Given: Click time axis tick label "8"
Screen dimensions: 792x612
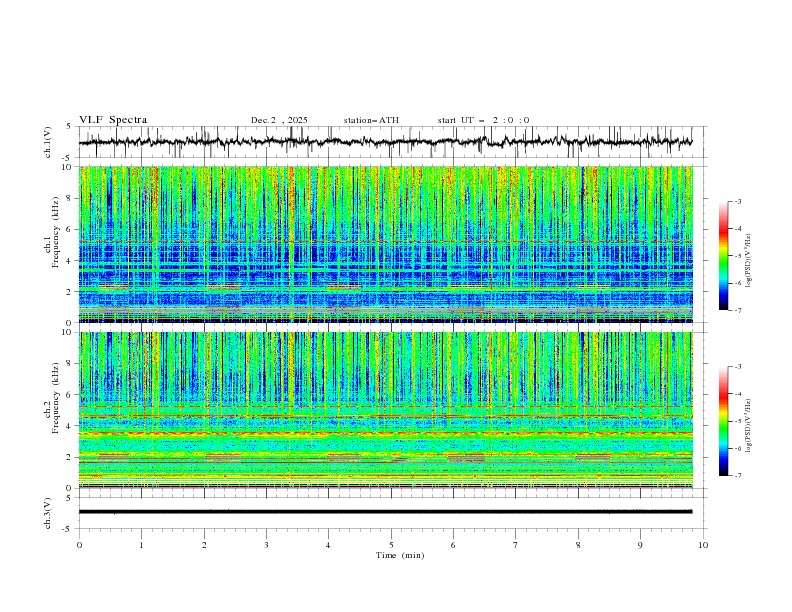Looking at the screenshot, I should coord(578,545).
